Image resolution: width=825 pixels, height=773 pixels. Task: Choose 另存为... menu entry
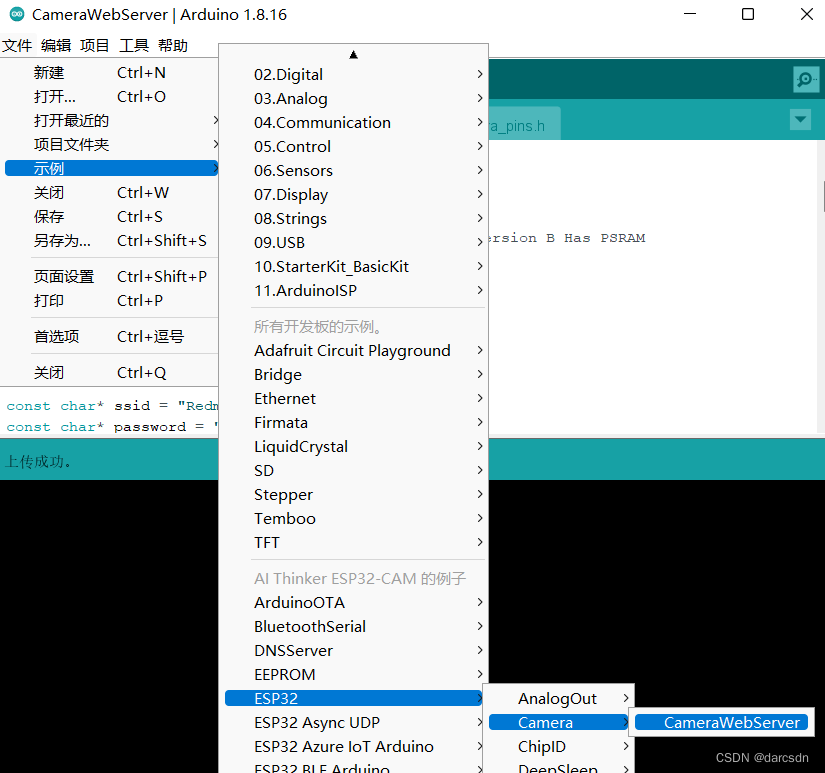click(x=112, y=240)
